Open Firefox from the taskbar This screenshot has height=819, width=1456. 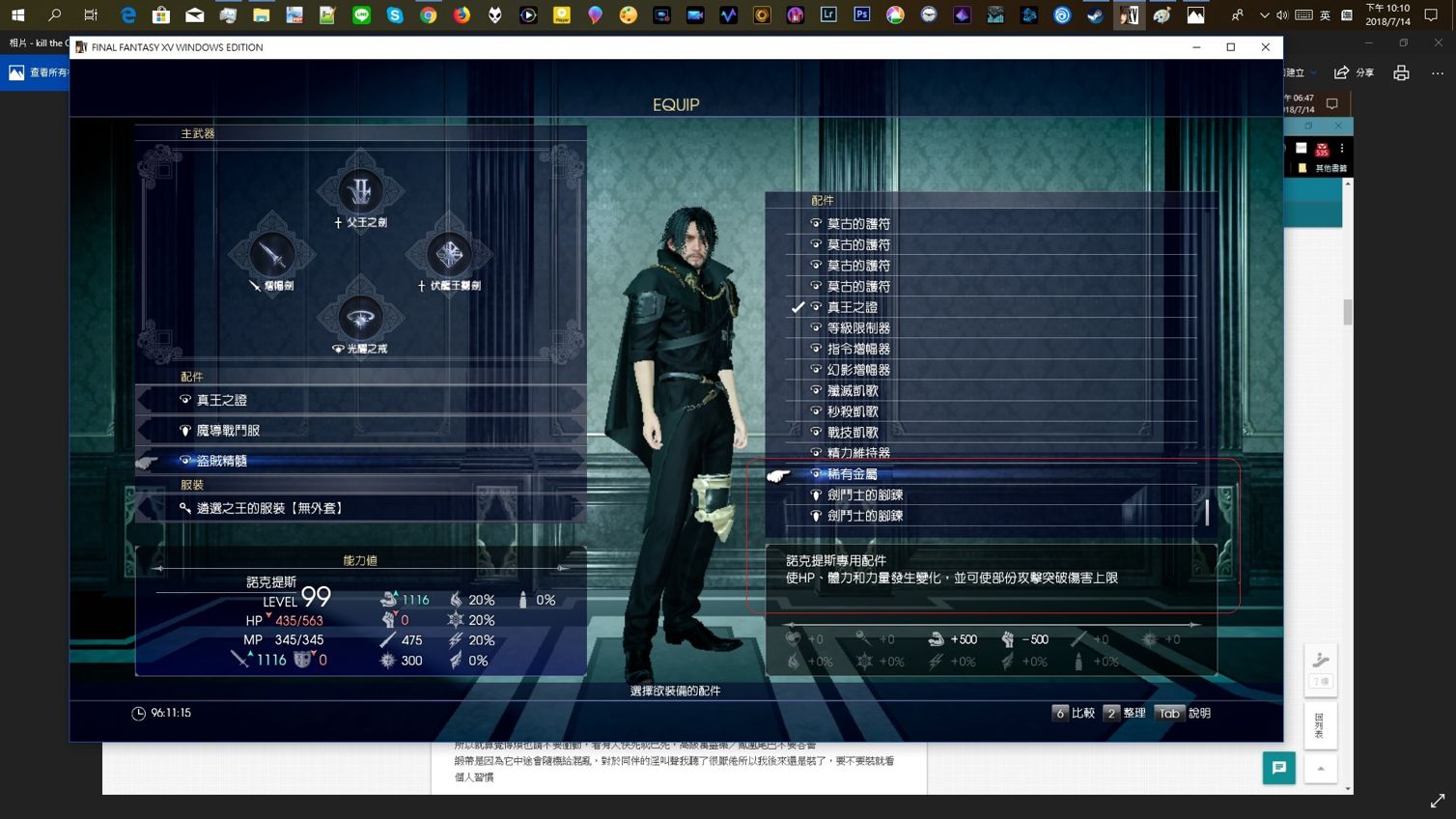tap(462, 15)
